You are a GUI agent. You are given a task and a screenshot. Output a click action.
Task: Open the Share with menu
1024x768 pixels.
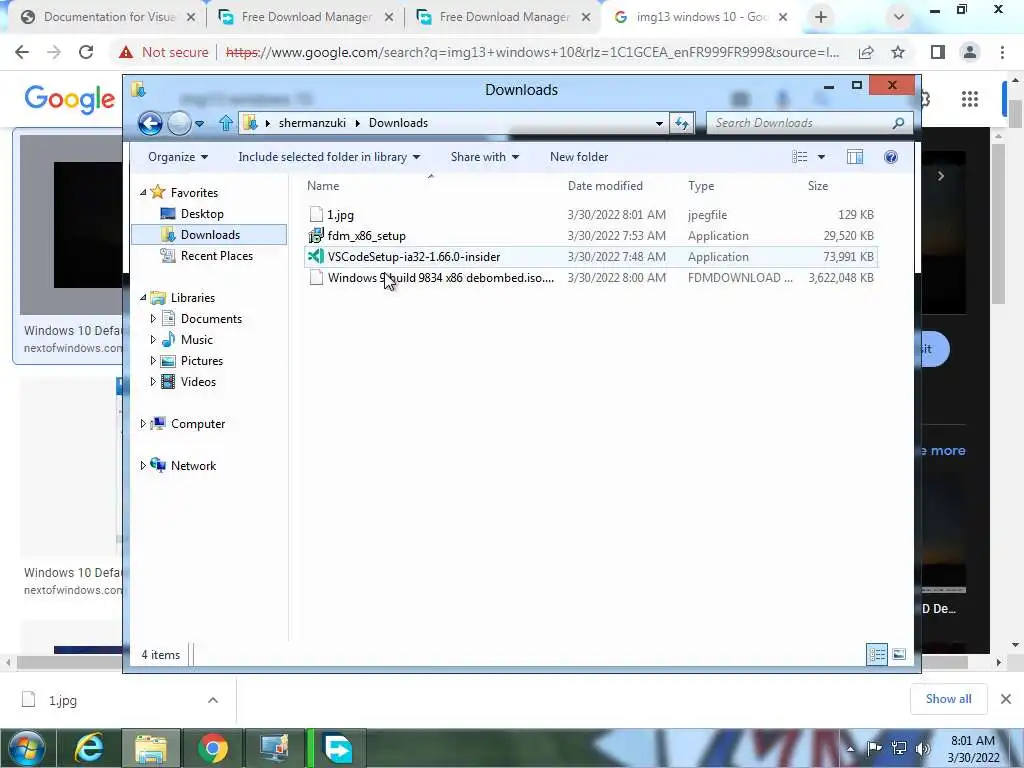tap(485, 157)
